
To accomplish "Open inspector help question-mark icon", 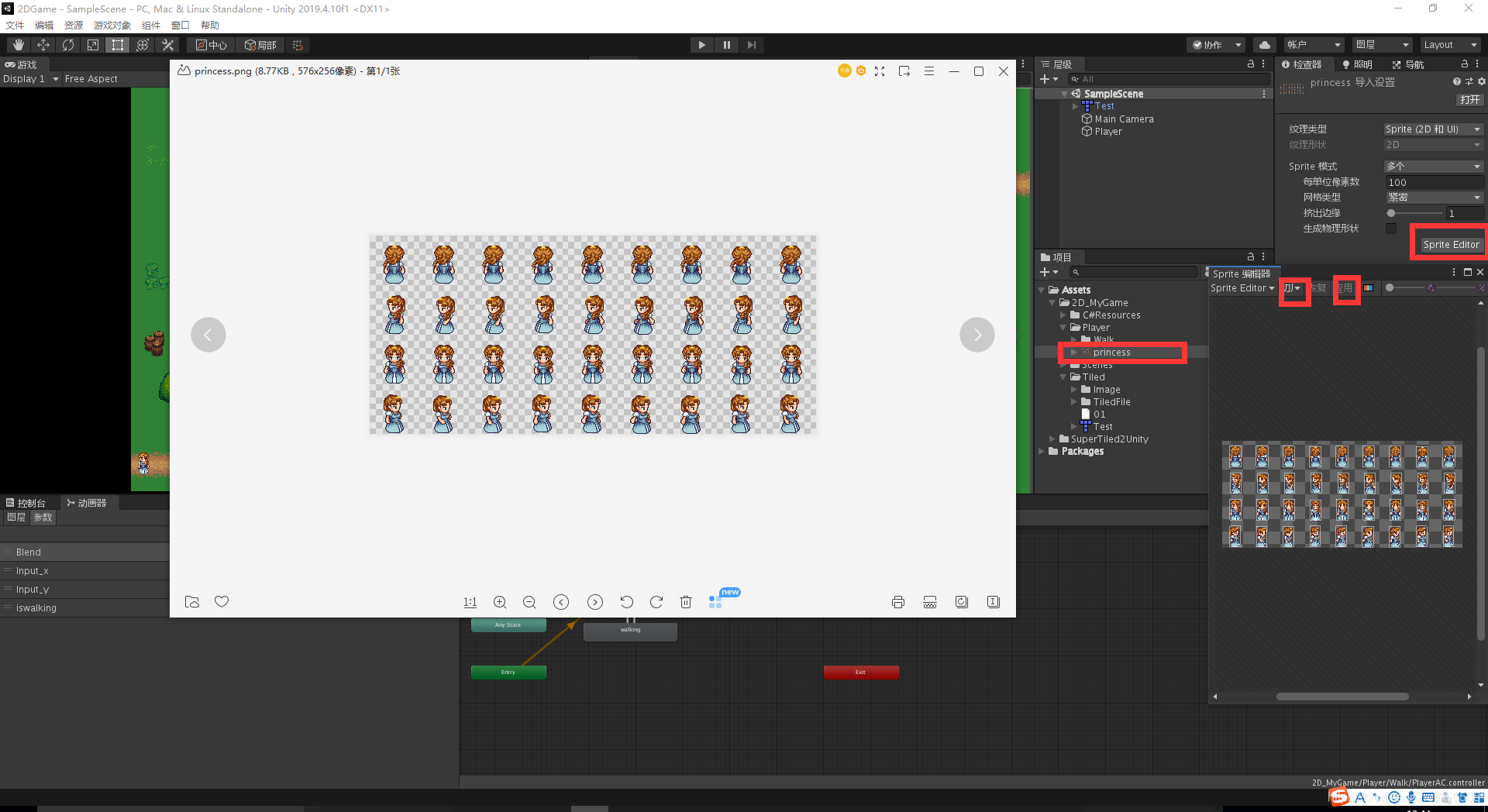I will coord(1456,81).
